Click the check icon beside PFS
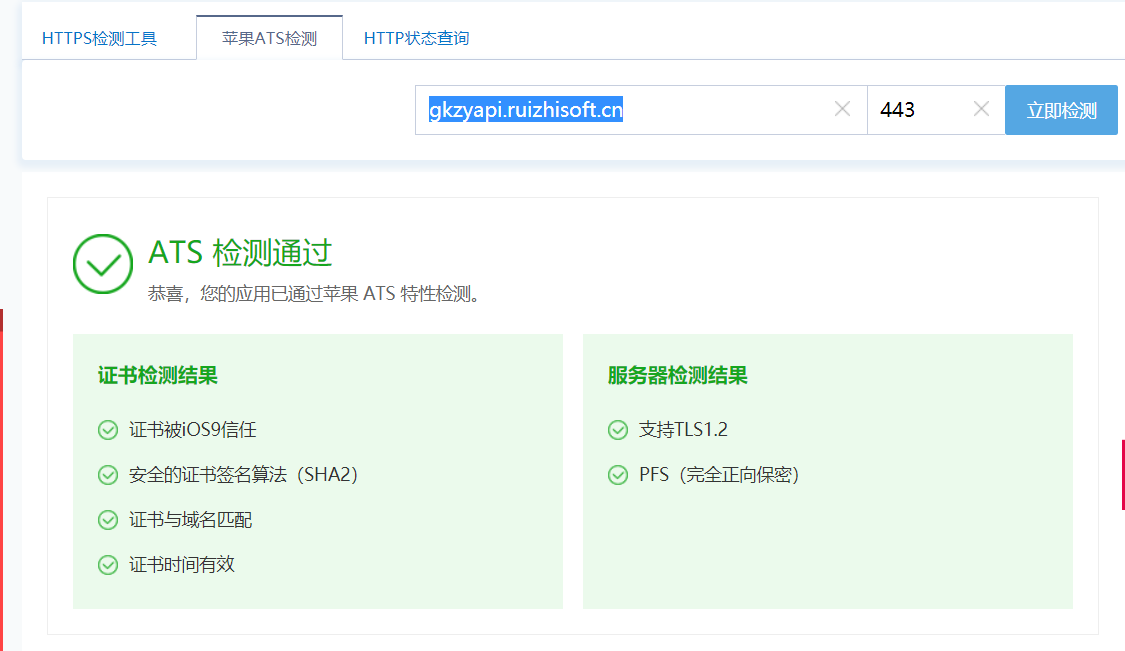The image size is (1125, 651). [x=618, y=475]
